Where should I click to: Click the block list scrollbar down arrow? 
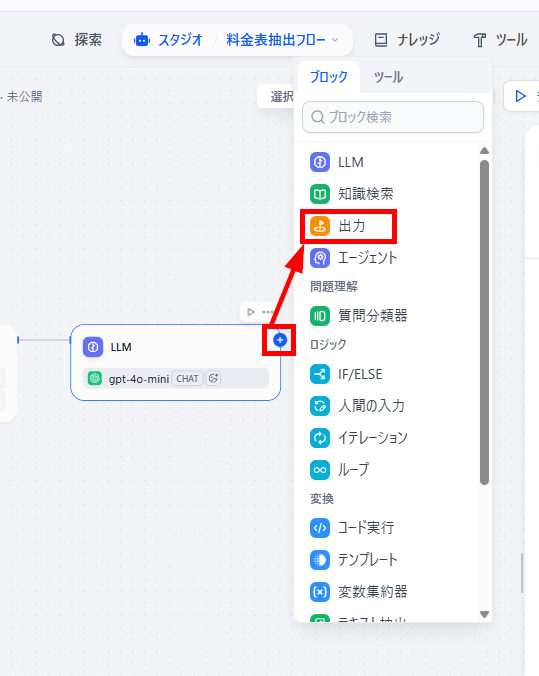[x=484, y=614]
